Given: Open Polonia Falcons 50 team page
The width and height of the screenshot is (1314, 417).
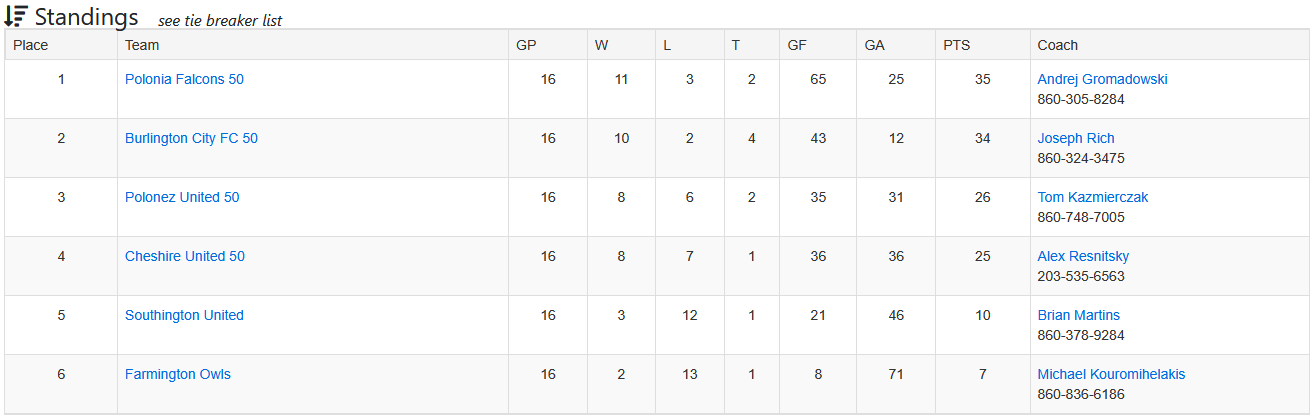Looking at the screenshot, I should (184, 79).
